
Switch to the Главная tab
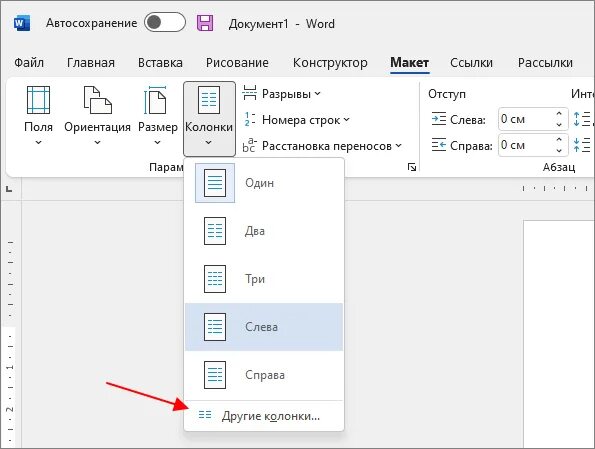[x=91, y=63]
